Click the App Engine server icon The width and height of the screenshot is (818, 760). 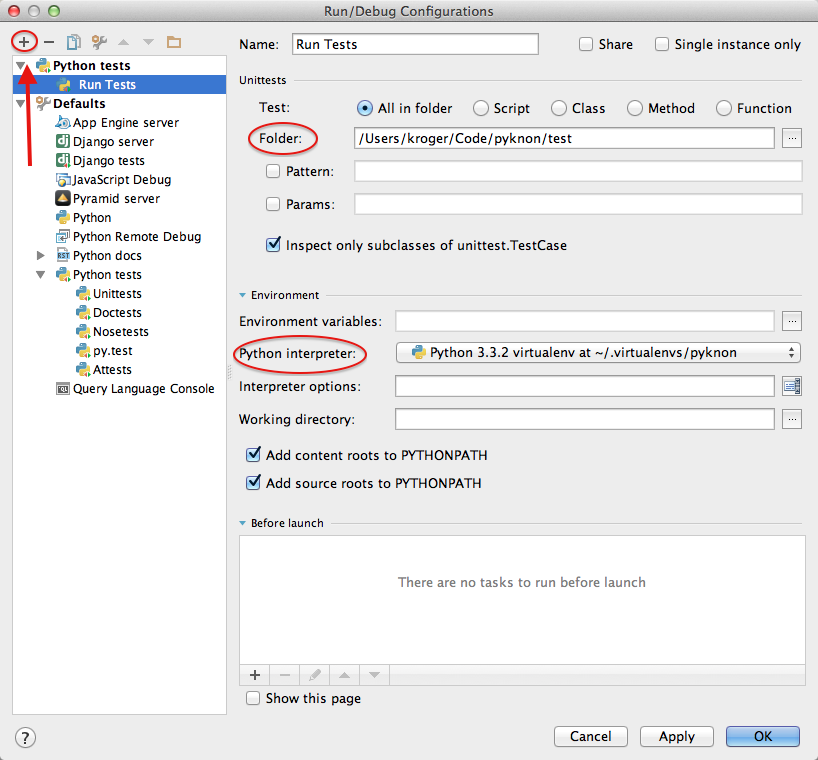[63, 123]
